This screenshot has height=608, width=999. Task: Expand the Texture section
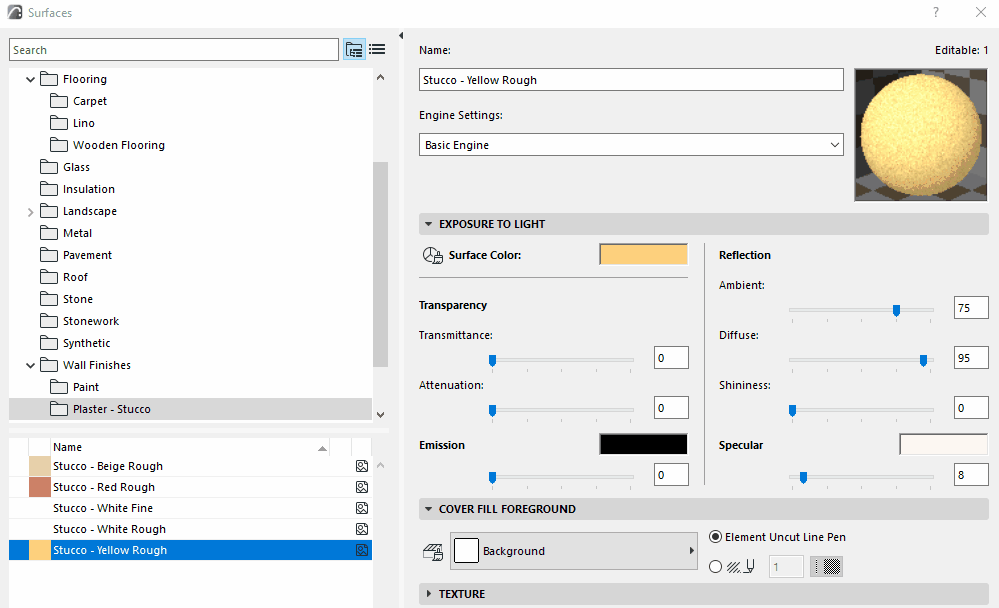[x=431, y=594]
